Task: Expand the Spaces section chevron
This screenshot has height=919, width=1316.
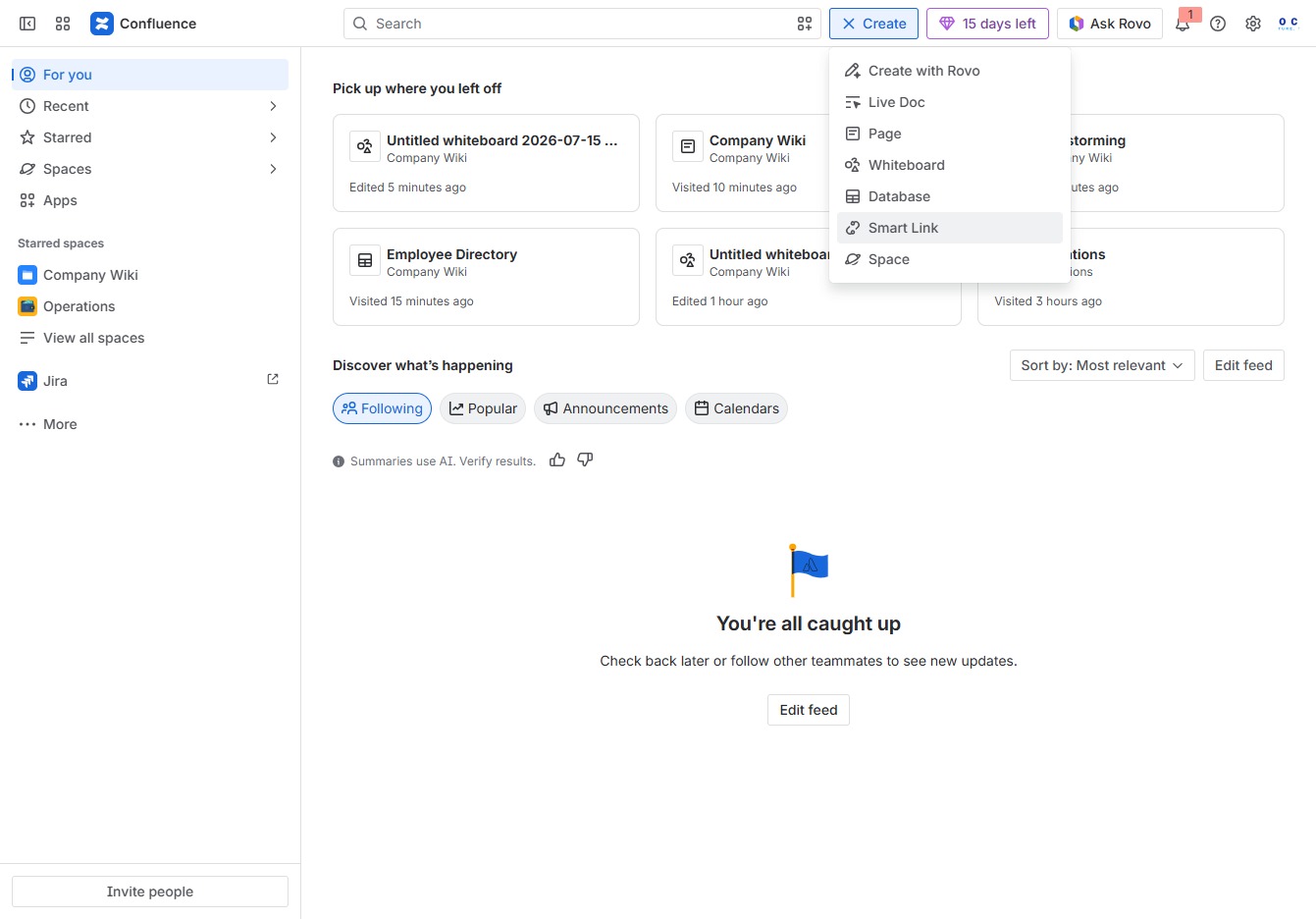Action: point(273,169)
